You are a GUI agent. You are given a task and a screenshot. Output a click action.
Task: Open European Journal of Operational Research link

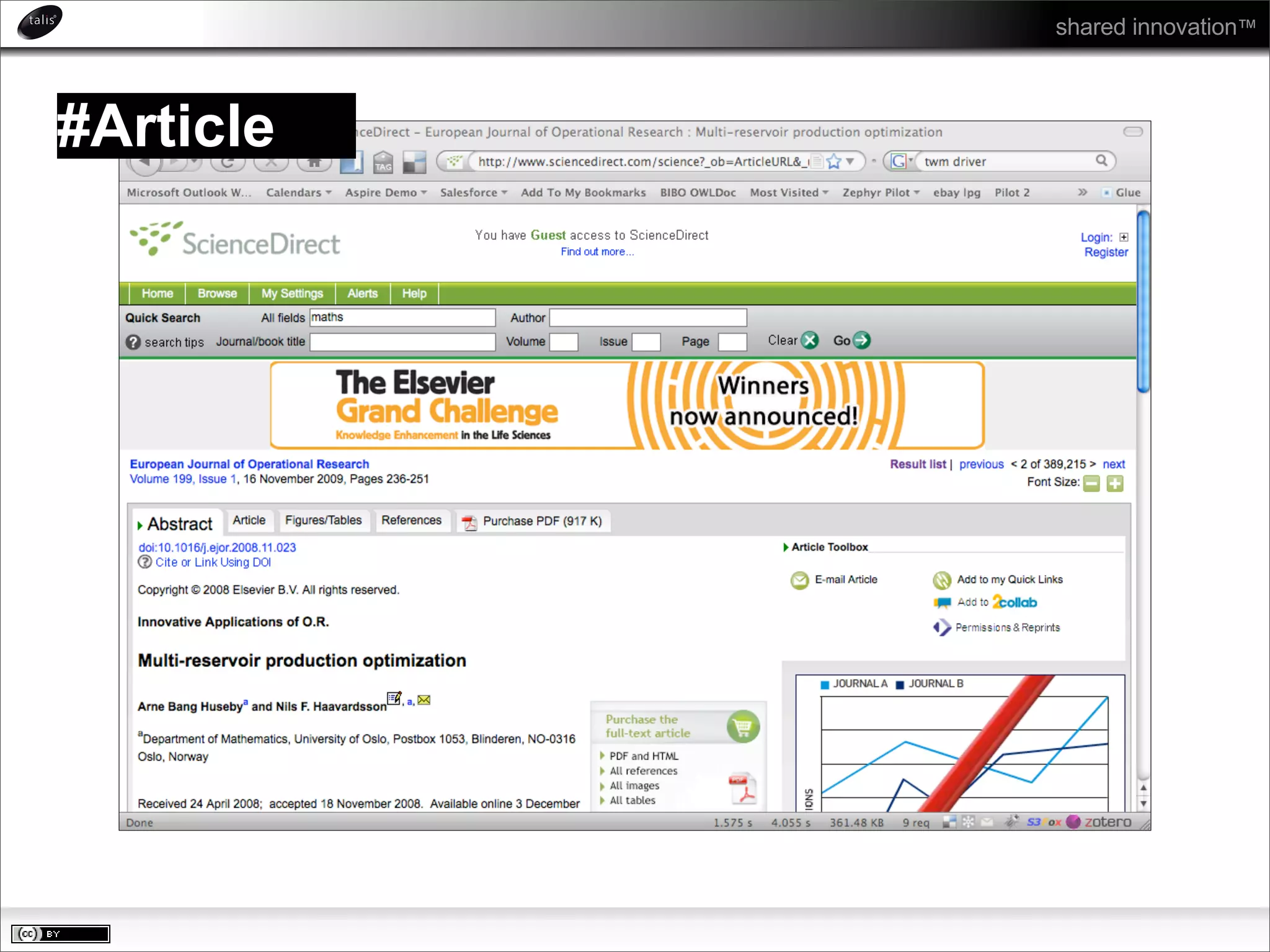point(249,464)
